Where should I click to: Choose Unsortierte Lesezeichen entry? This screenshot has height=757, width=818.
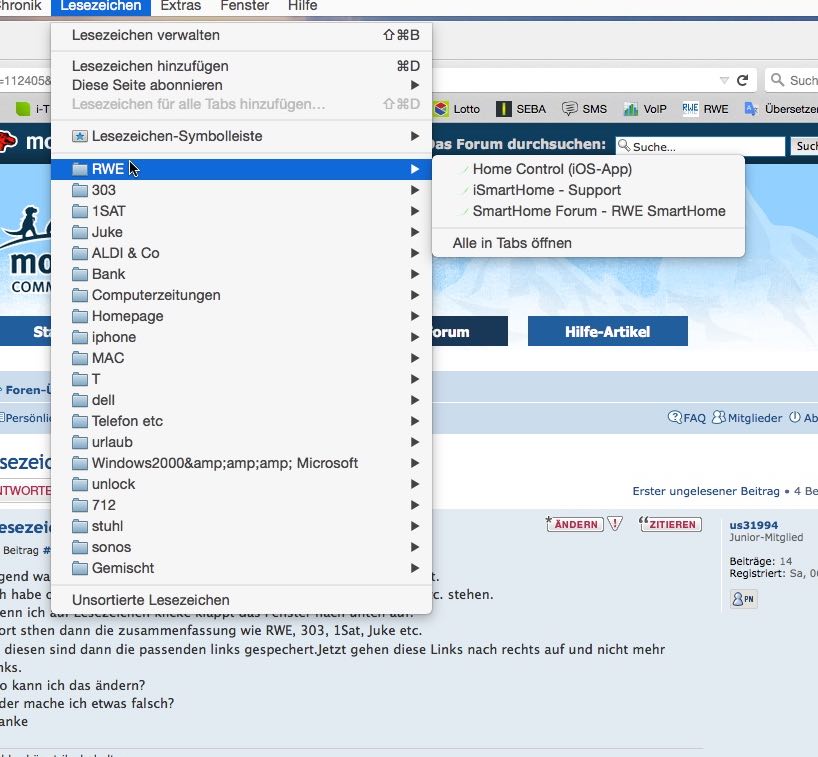click(241, 600)
